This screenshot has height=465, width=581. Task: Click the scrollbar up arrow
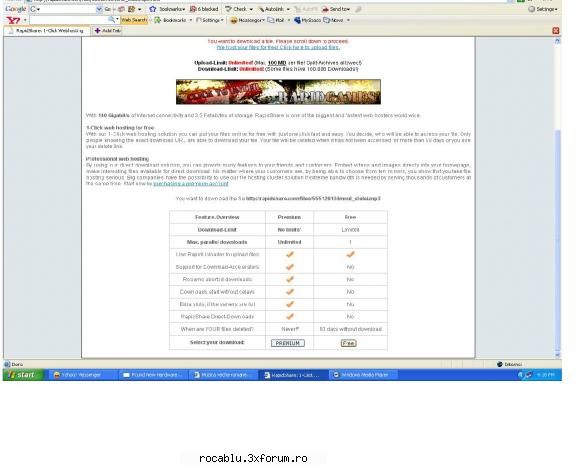558,41
